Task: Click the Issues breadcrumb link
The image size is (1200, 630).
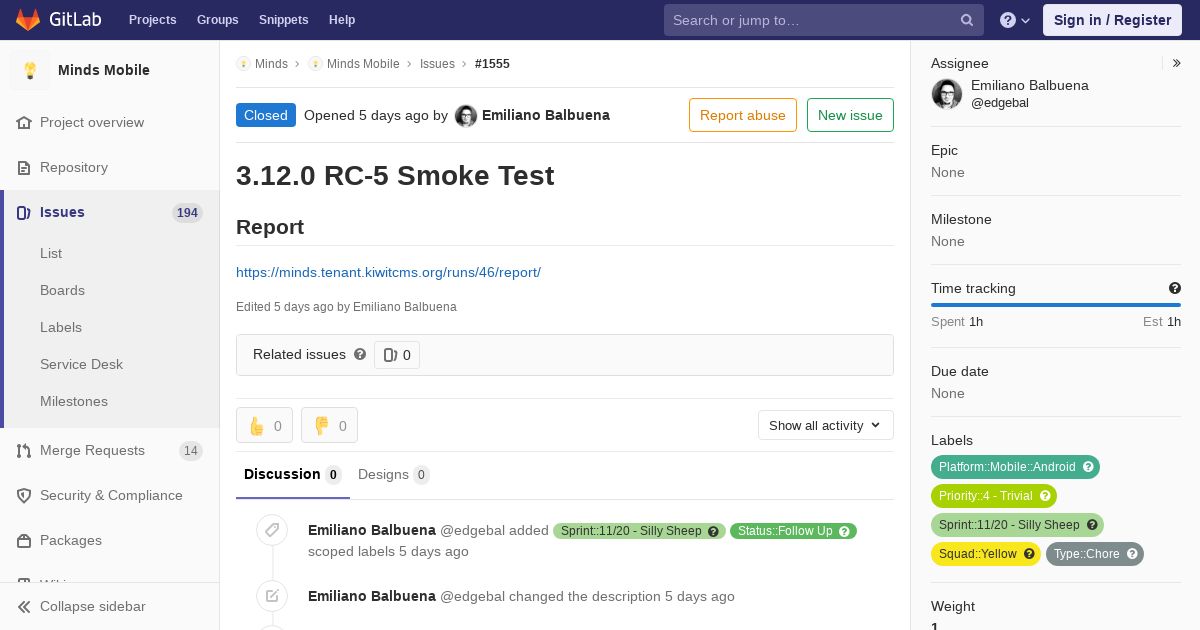Action: [437, 63]
